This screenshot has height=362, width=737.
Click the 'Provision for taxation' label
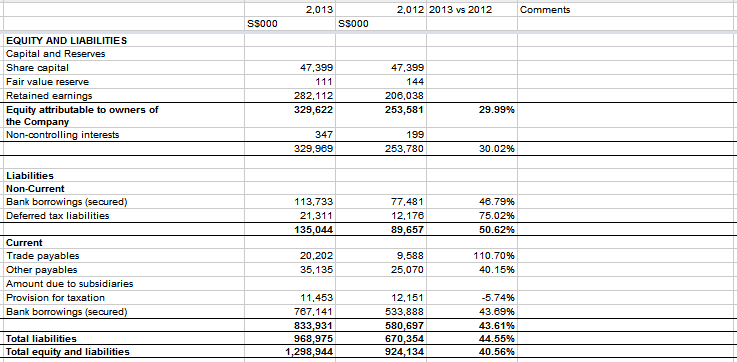[x=124, y=298]
